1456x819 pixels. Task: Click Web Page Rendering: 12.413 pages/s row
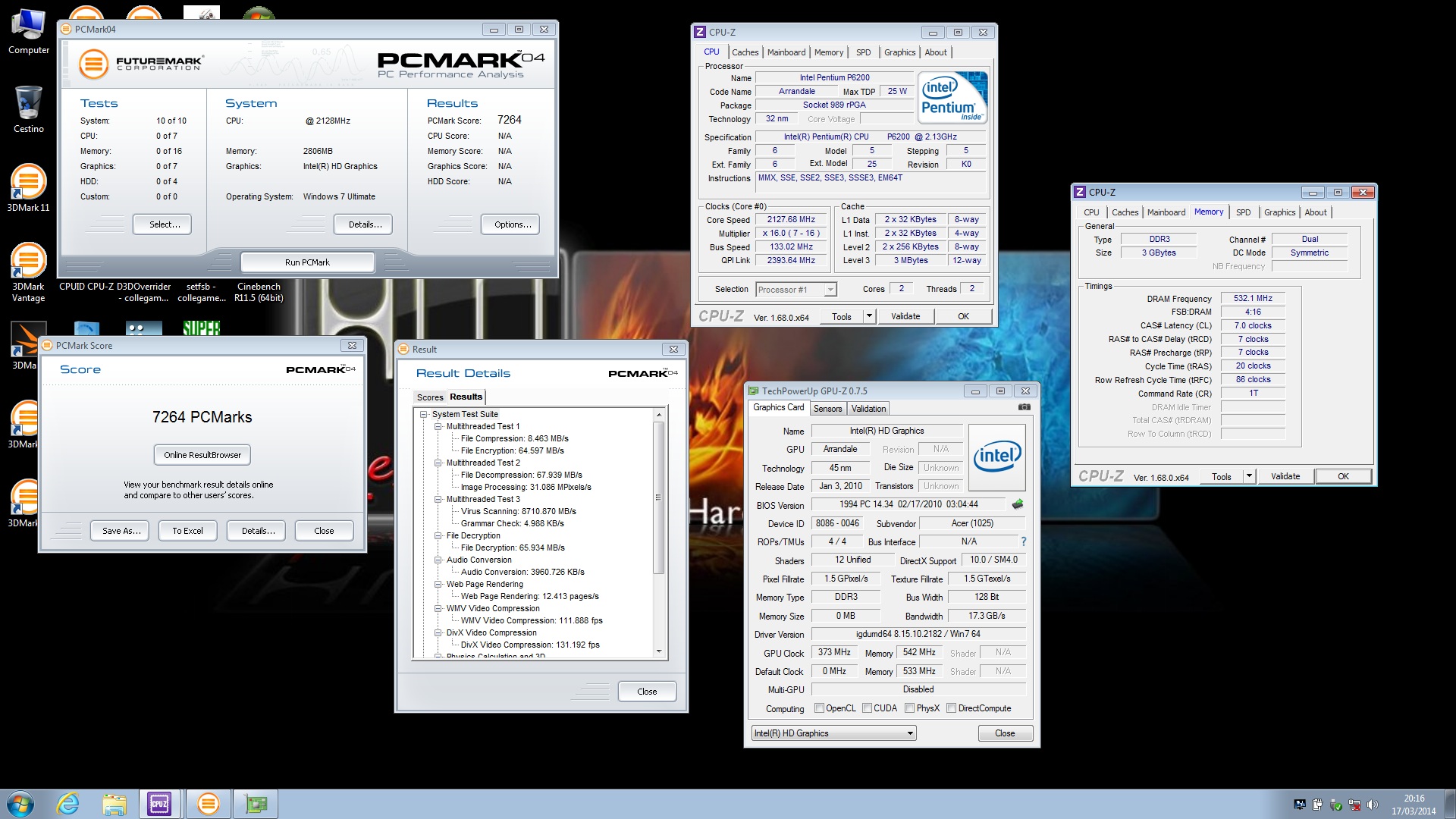[529, 596]
